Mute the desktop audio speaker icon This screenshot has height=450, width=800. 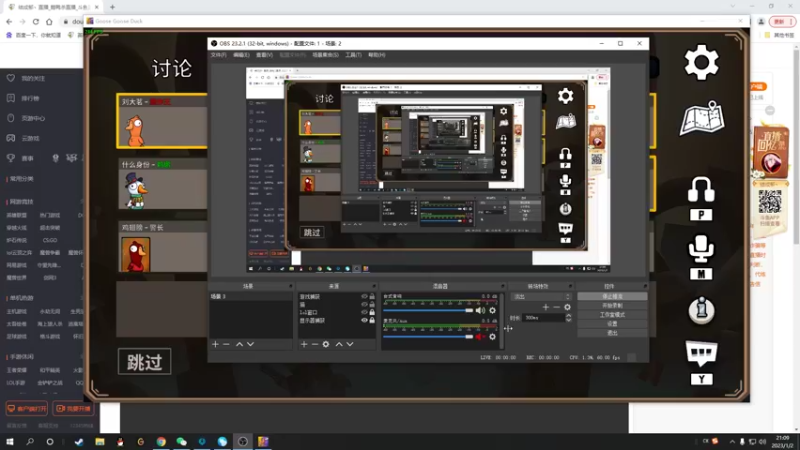pos(480,310)
